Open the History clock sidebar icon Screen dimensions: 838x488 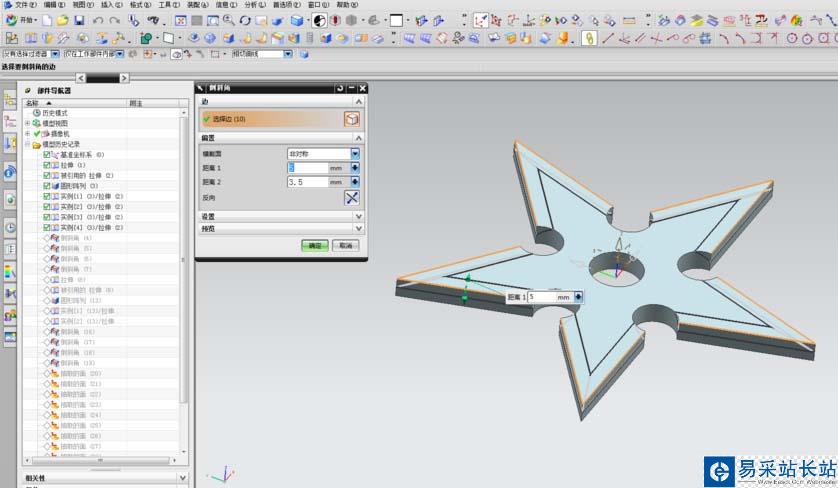pyautogui.click(x=10, y=228)
